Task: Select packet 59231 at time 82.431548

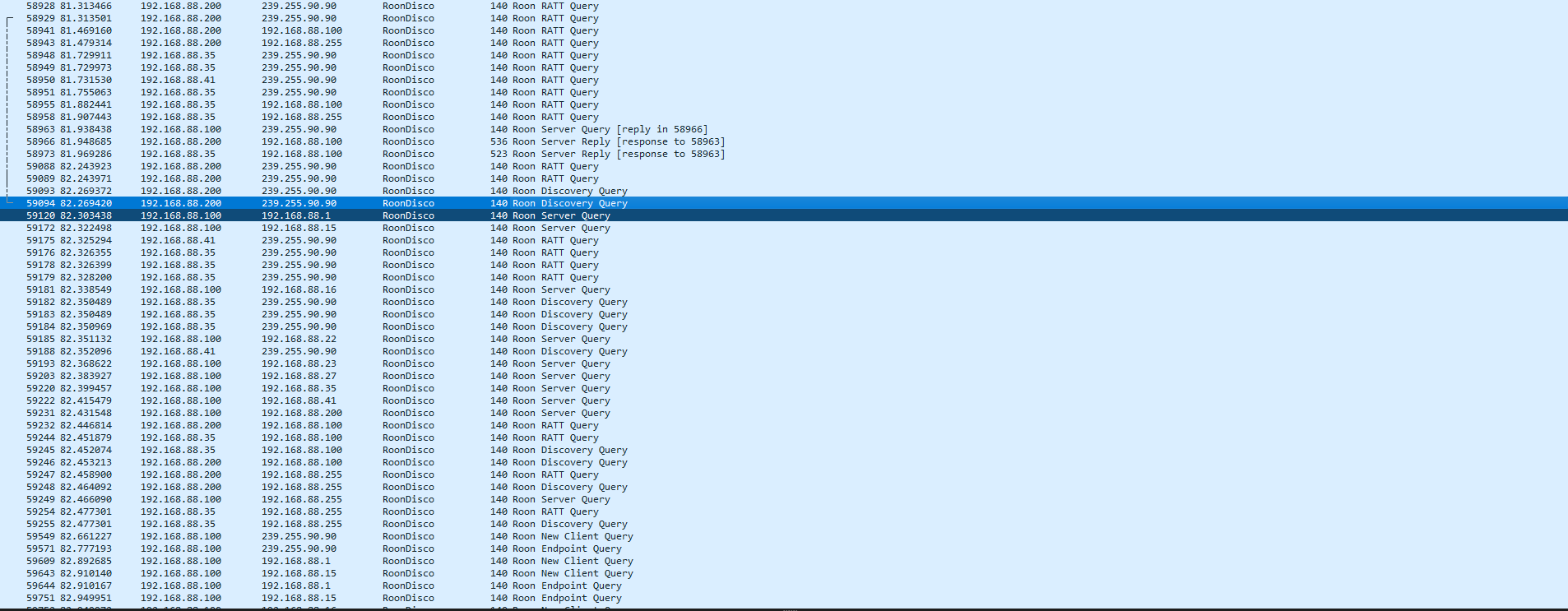Action: [784, 413]
